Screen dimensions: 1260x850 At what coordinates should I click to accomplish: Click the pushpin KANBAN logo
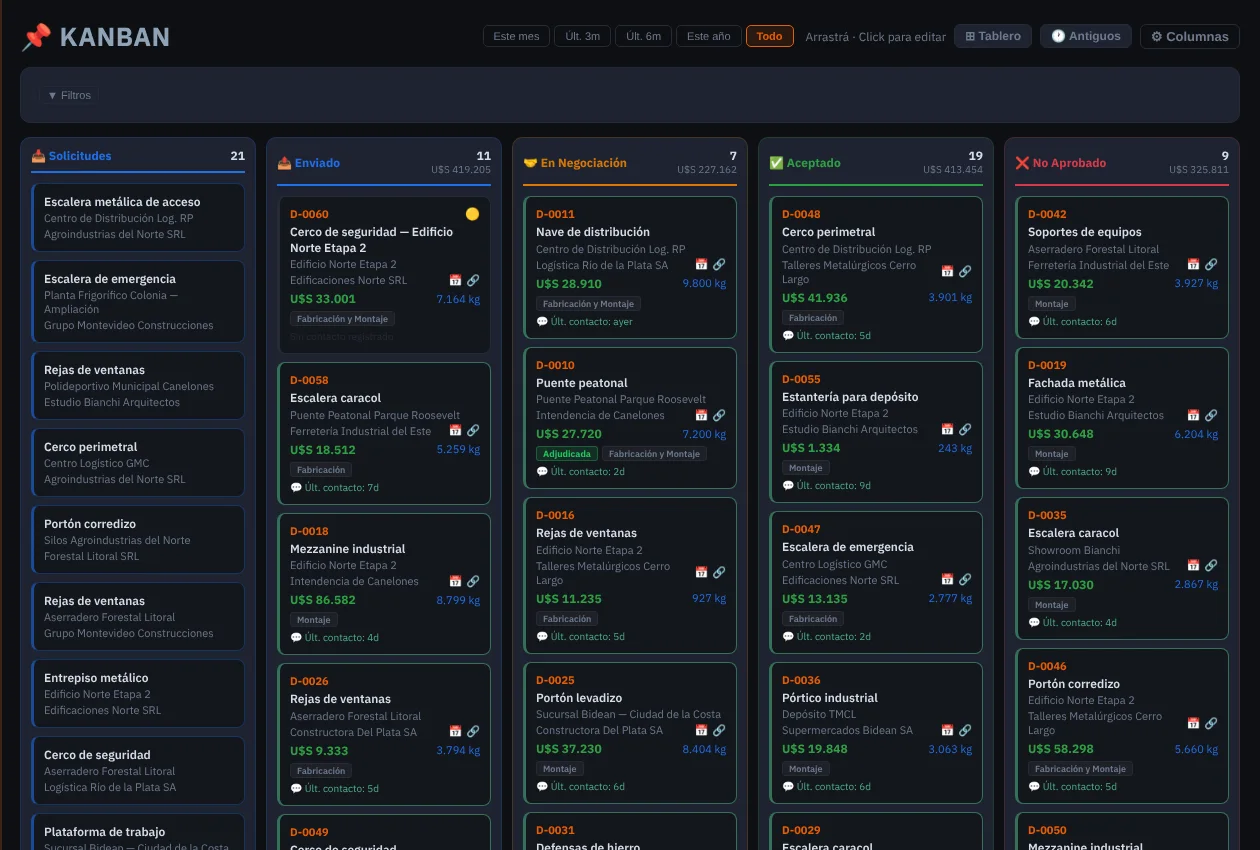click(x=96, y=37)
